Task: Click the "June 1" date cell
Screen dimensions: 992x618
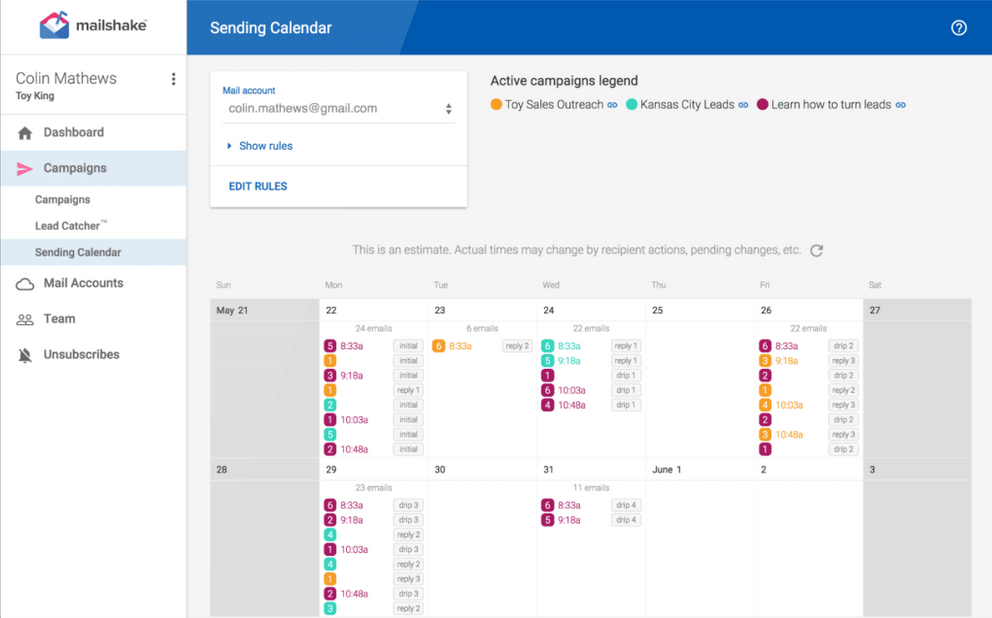Action: tap(700, 469)
